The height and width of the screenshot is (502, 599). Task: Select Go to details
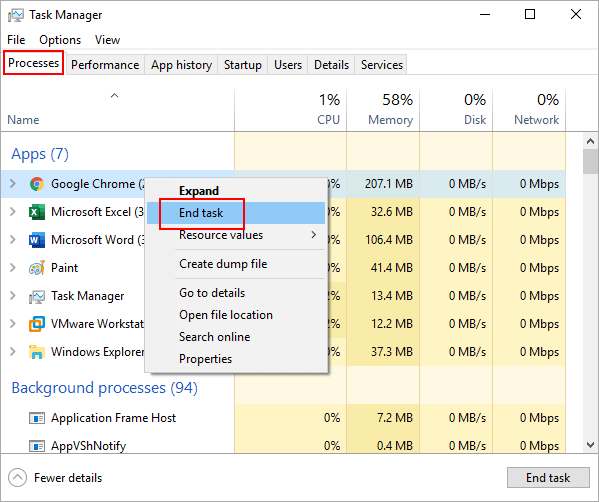[x=236, y=293]
